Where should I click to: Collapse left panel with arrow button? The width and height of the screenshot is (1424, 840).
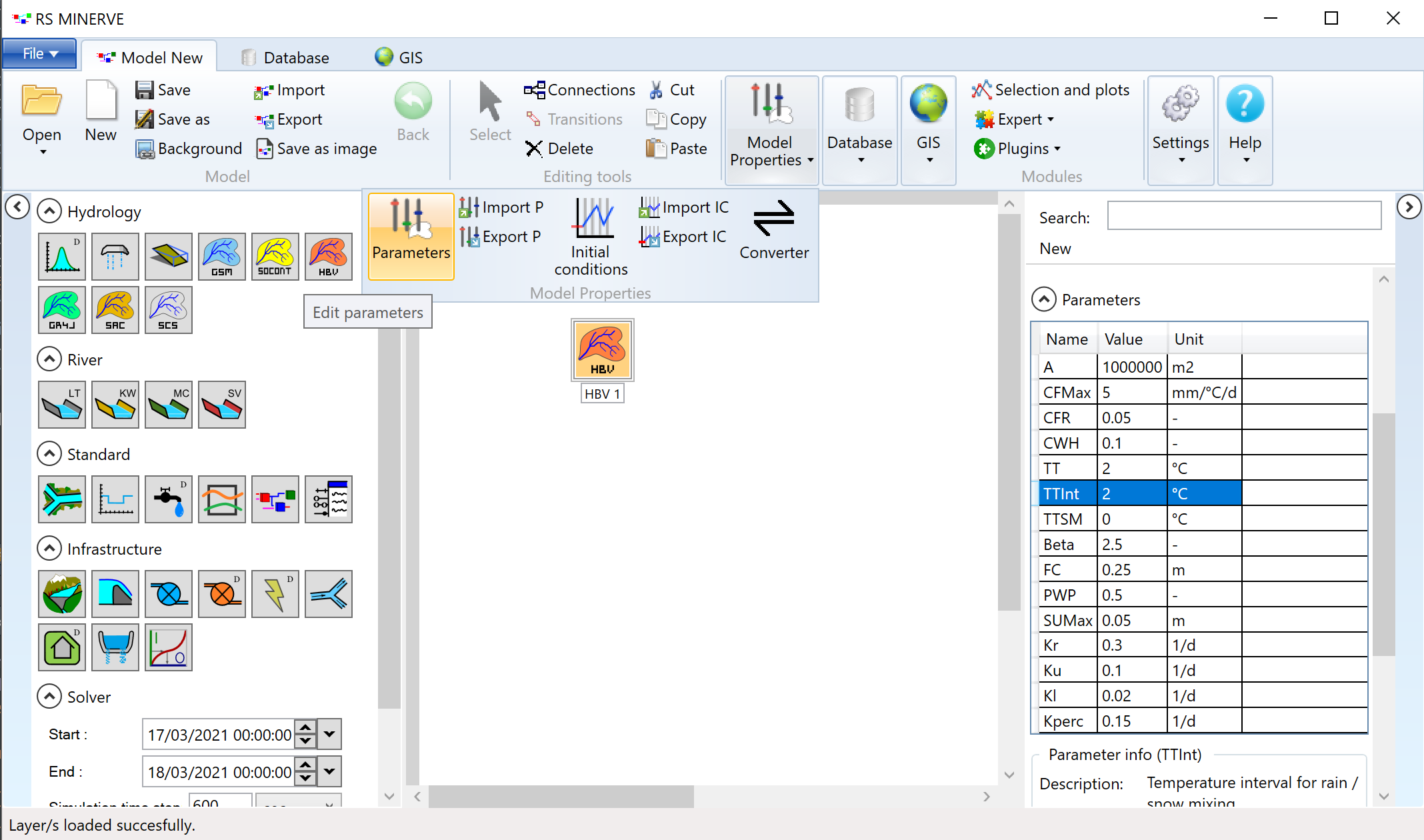pyautogui.click(x=17, y=207)
